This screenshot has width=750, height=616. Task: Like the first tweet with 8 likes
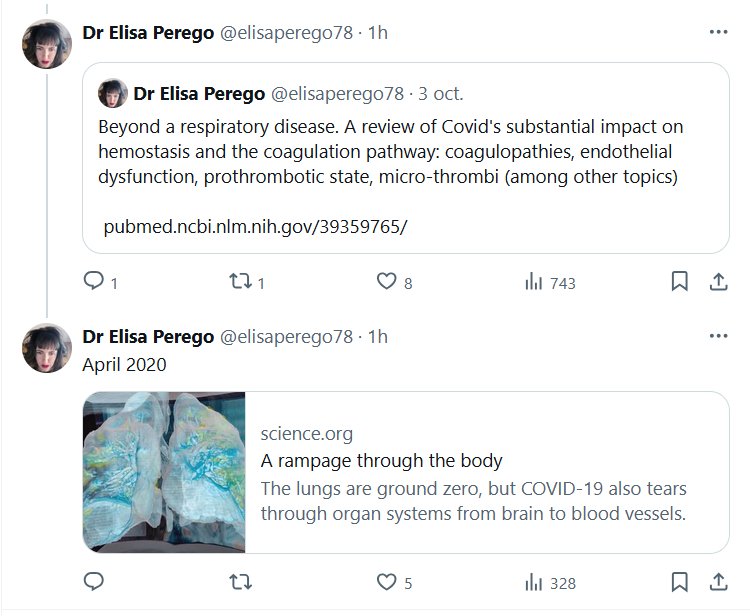[386, 282]
